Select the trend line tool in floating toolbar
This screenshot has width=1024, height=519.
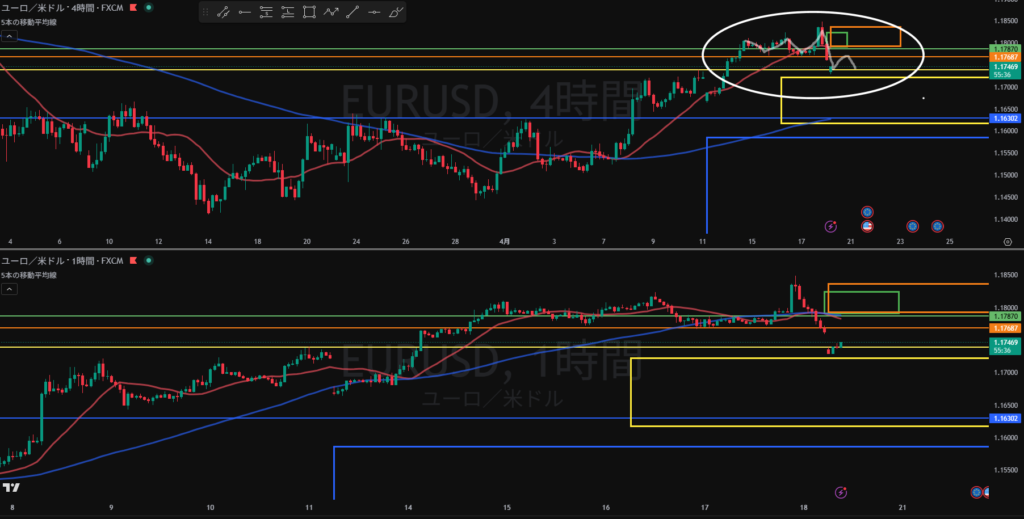222,12
